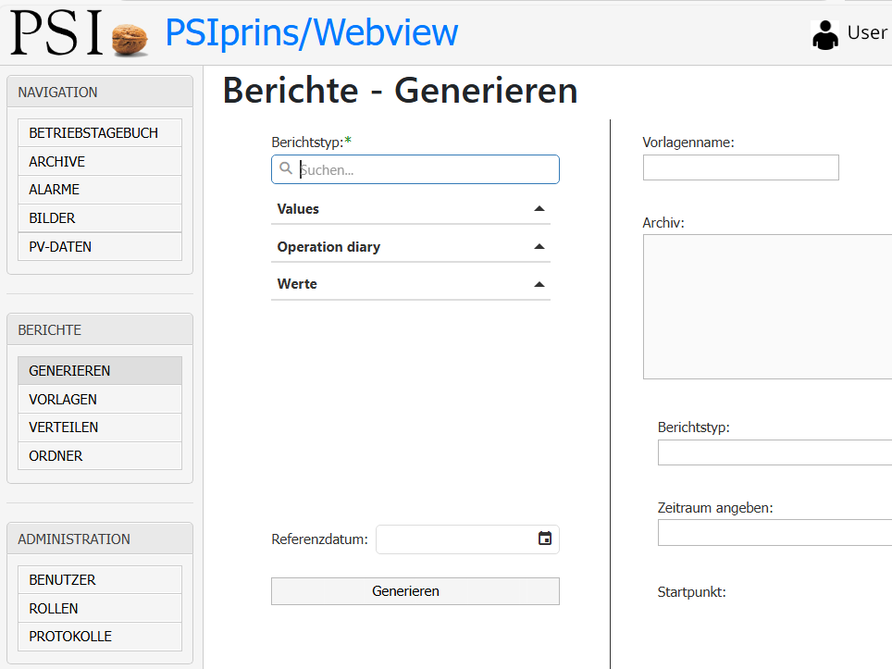Image resolution: width=892 pixels, height=669 pixels.
Task: Expand the Operation diary group
Action: (410, 247)
